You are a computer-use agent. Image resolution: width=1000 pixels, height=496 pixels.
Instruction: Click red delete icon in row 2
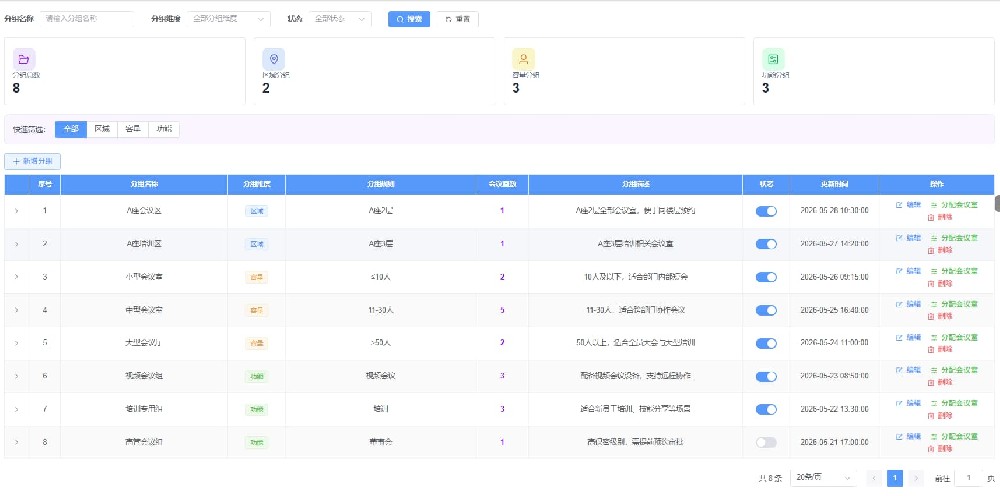pyautogui.click(x=931, y=251)
